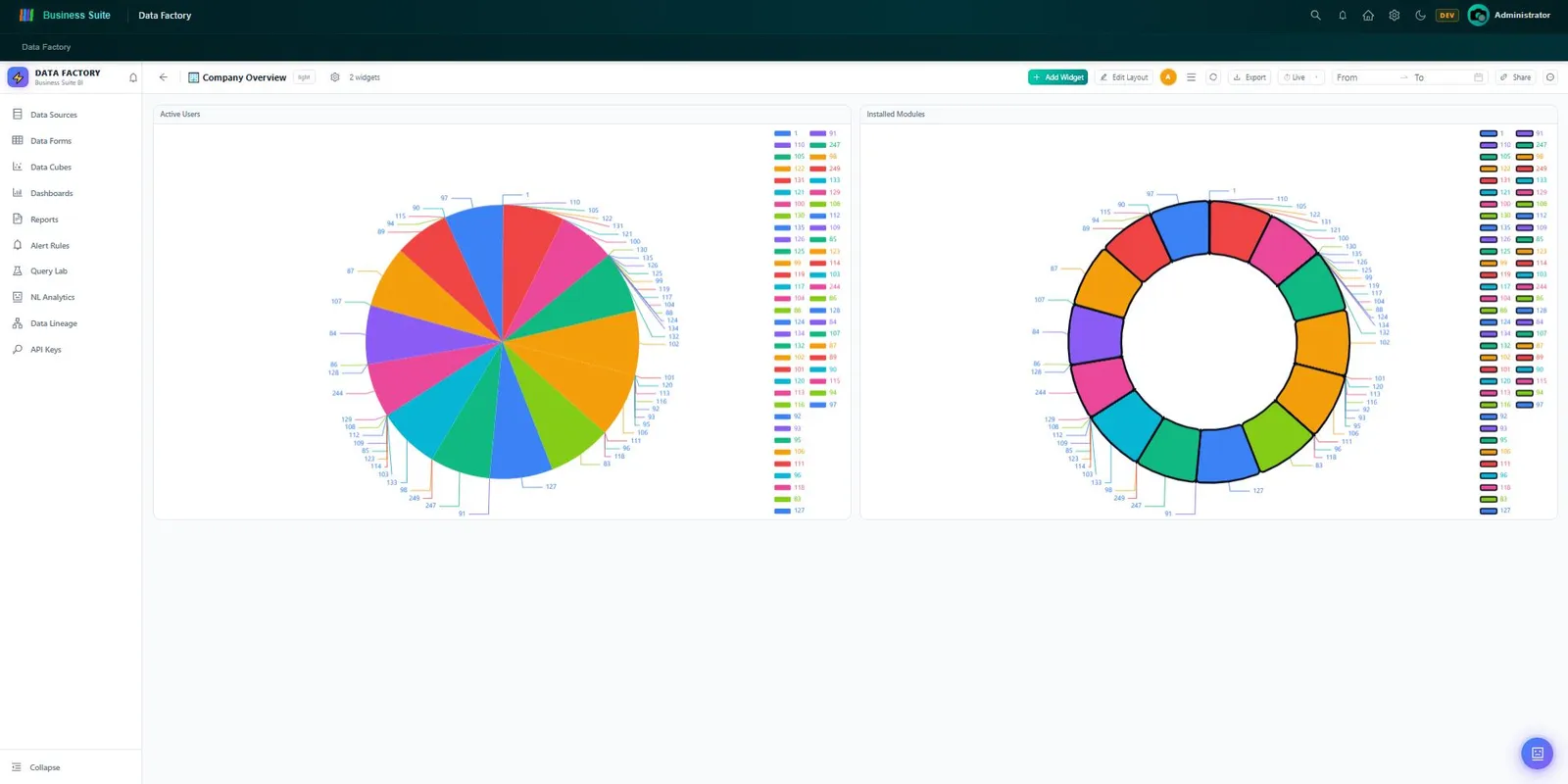Click the Data Factory alert bell
The image size is (1568, 784).
133,77
